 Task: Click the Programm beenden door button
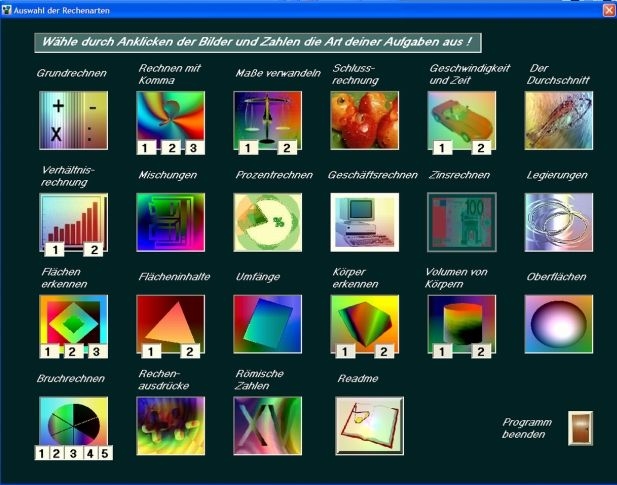(x=580, y=428)
